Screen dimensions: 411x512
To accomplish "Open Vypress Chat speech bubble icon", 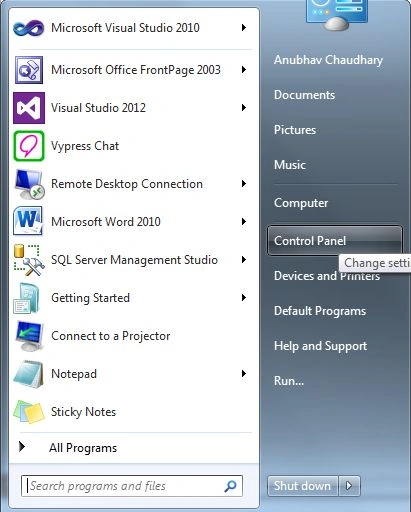I will point(29,146).
